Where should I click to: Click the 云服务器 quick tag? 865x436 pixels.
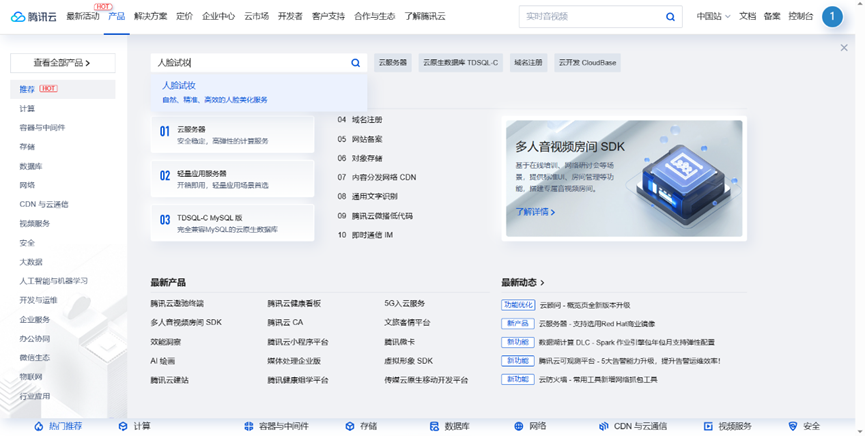tap(393, 63)
